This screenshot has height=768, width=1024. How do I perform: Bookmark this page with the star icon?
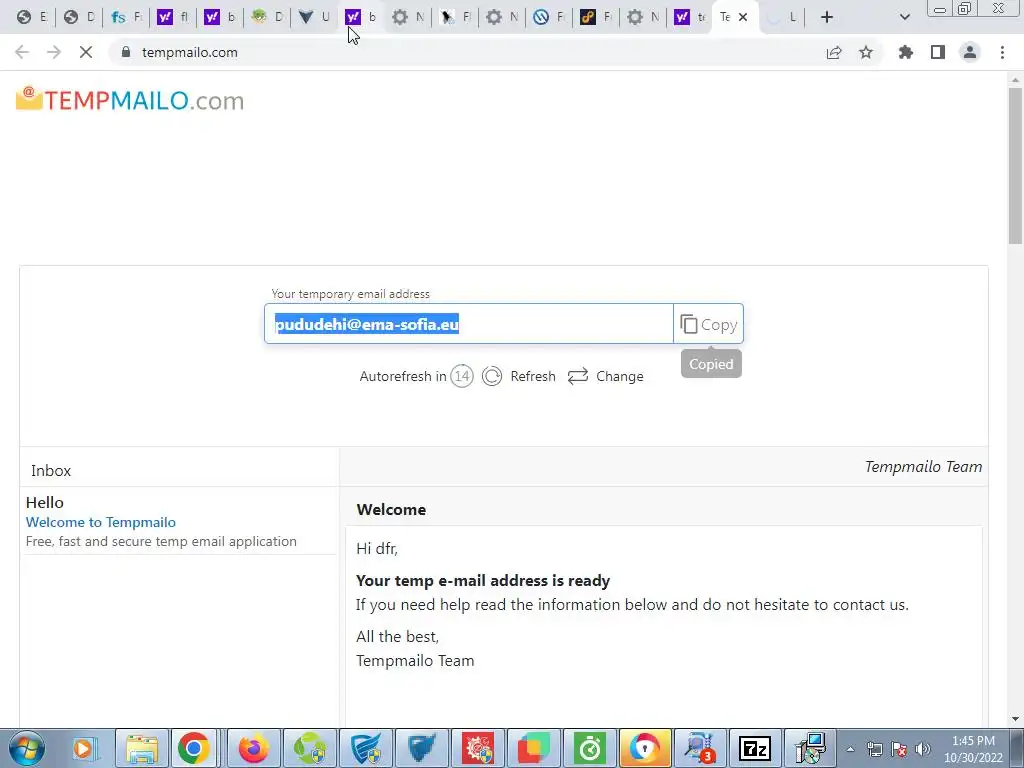point(866,52)
